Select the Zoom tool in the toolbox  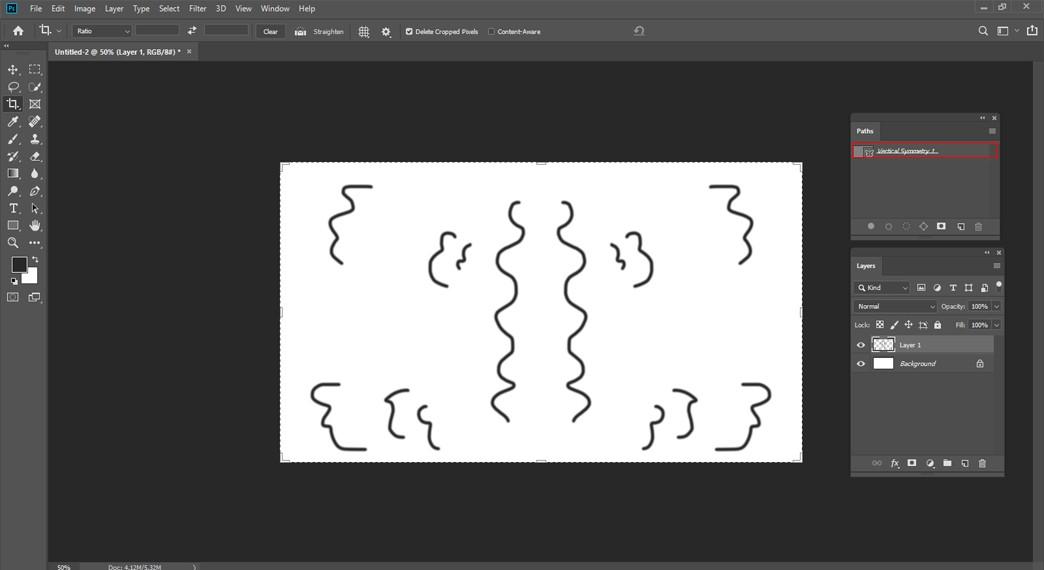click(13, 243)
